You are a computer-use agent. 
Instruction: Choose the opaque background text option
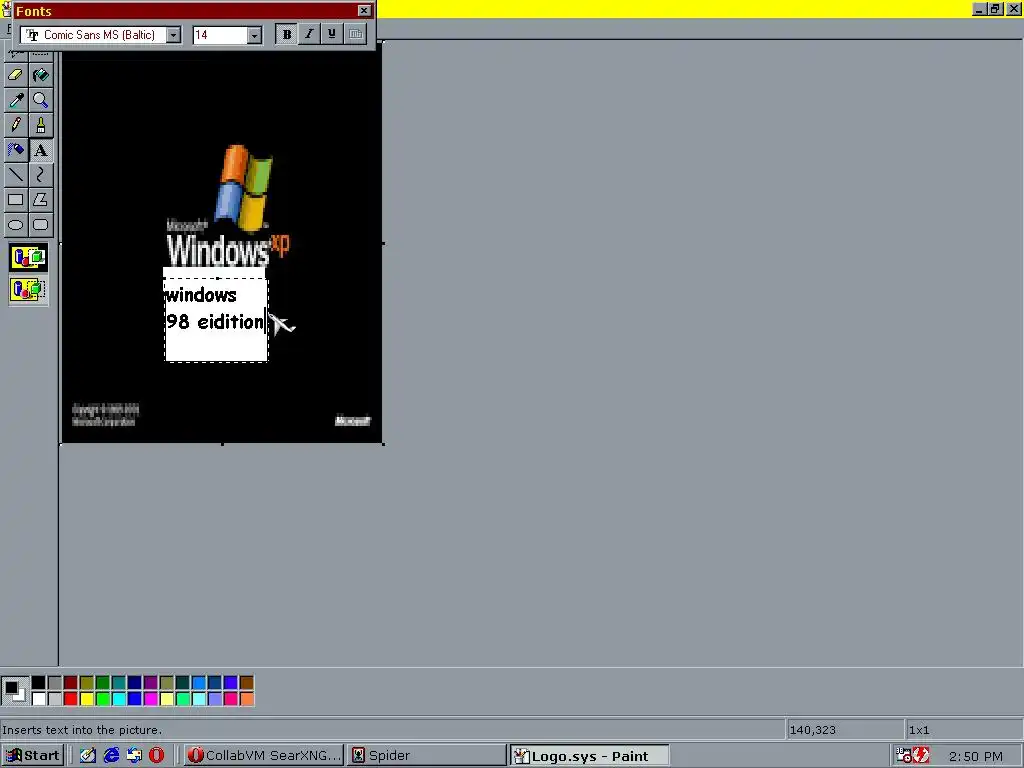[28, 257]
